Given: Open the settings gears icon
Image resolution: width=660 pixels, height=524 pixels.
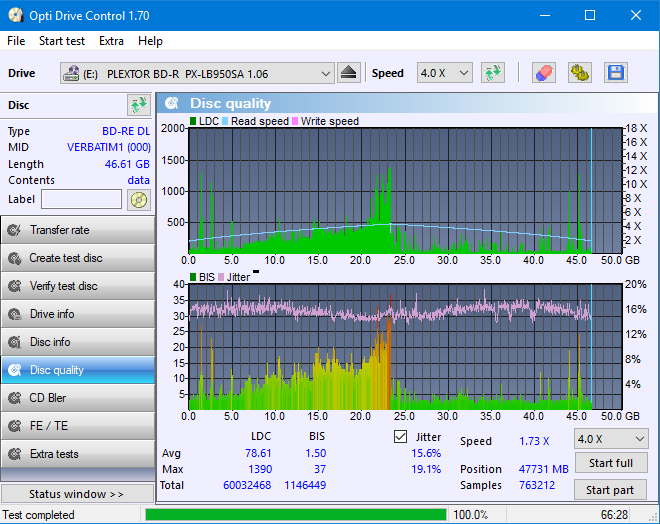Looking at the screenshot, I should click(580, 73).
